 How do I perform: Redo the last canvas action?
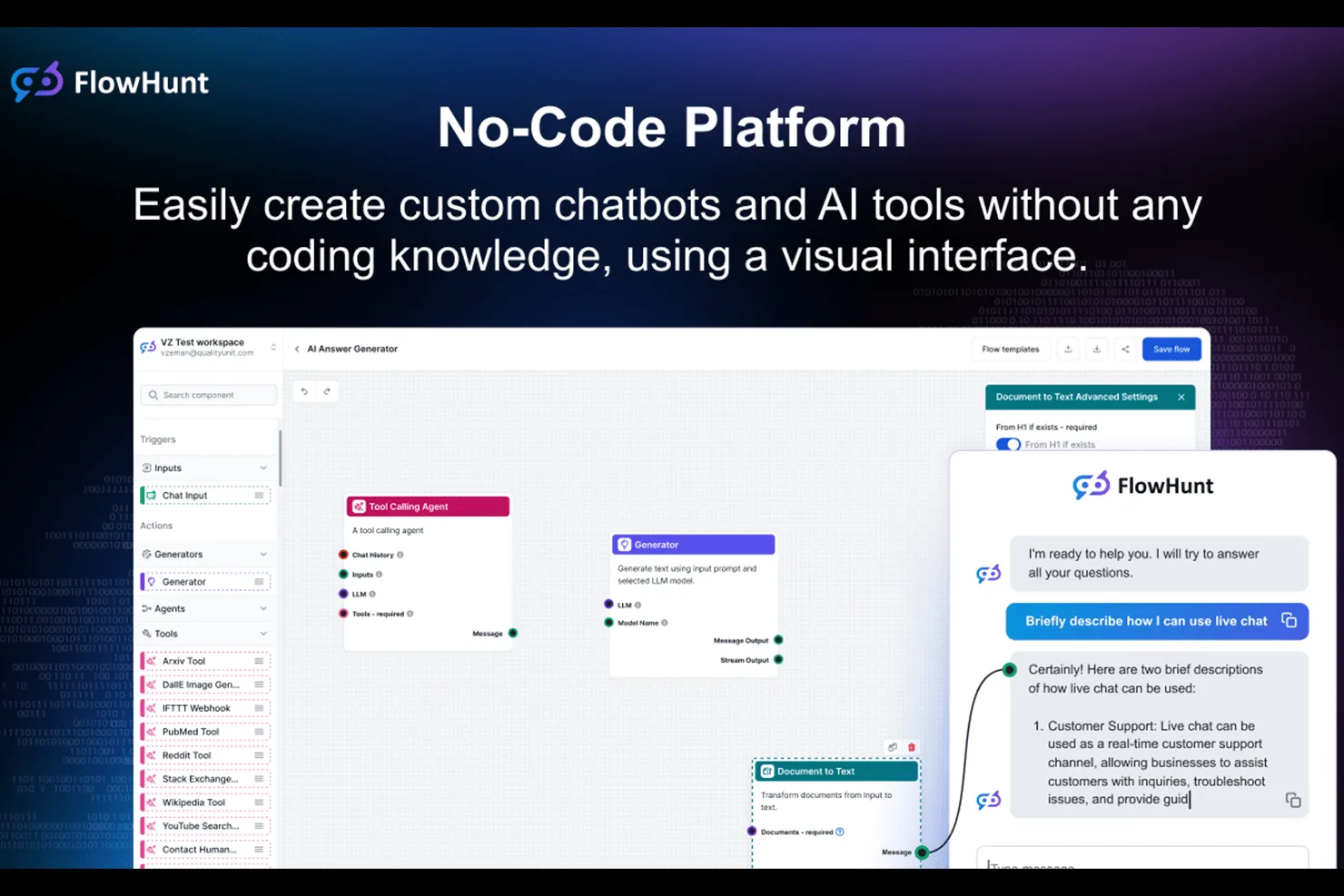click(327, 391)
